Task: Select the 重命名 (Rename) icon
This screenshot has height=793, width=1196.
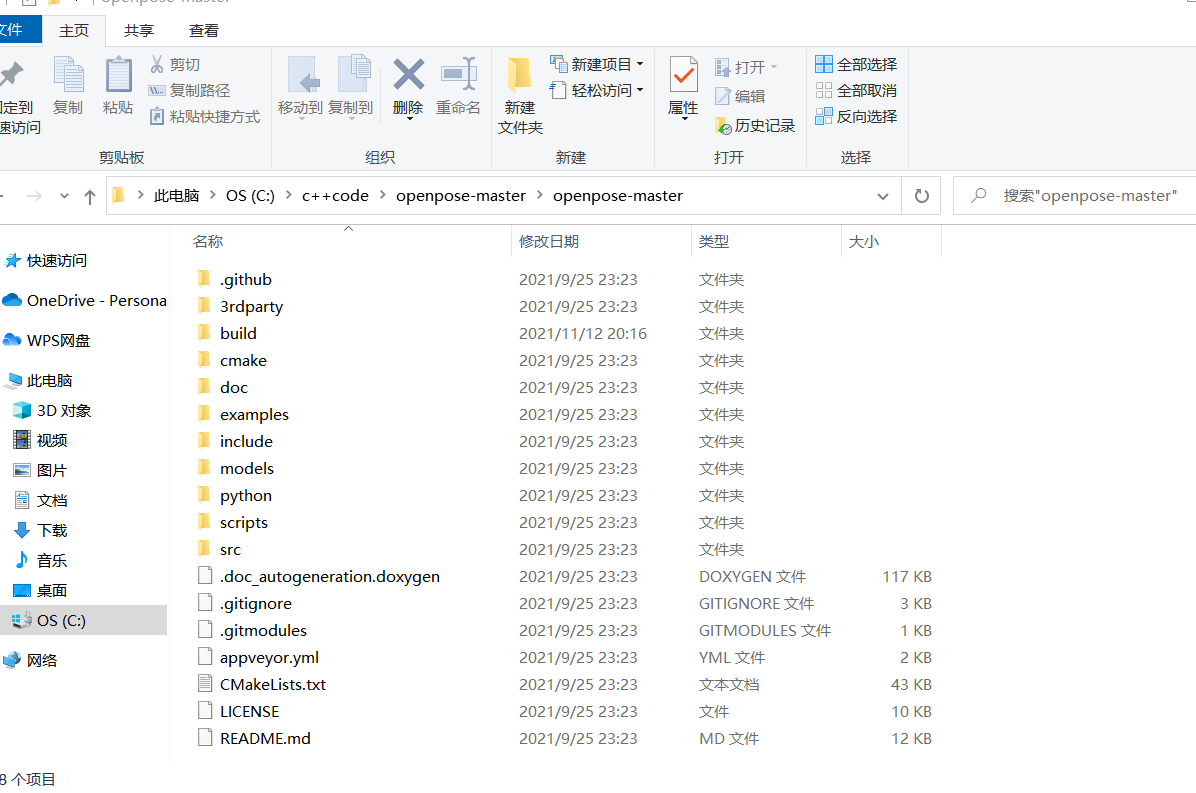Action: 458,87
